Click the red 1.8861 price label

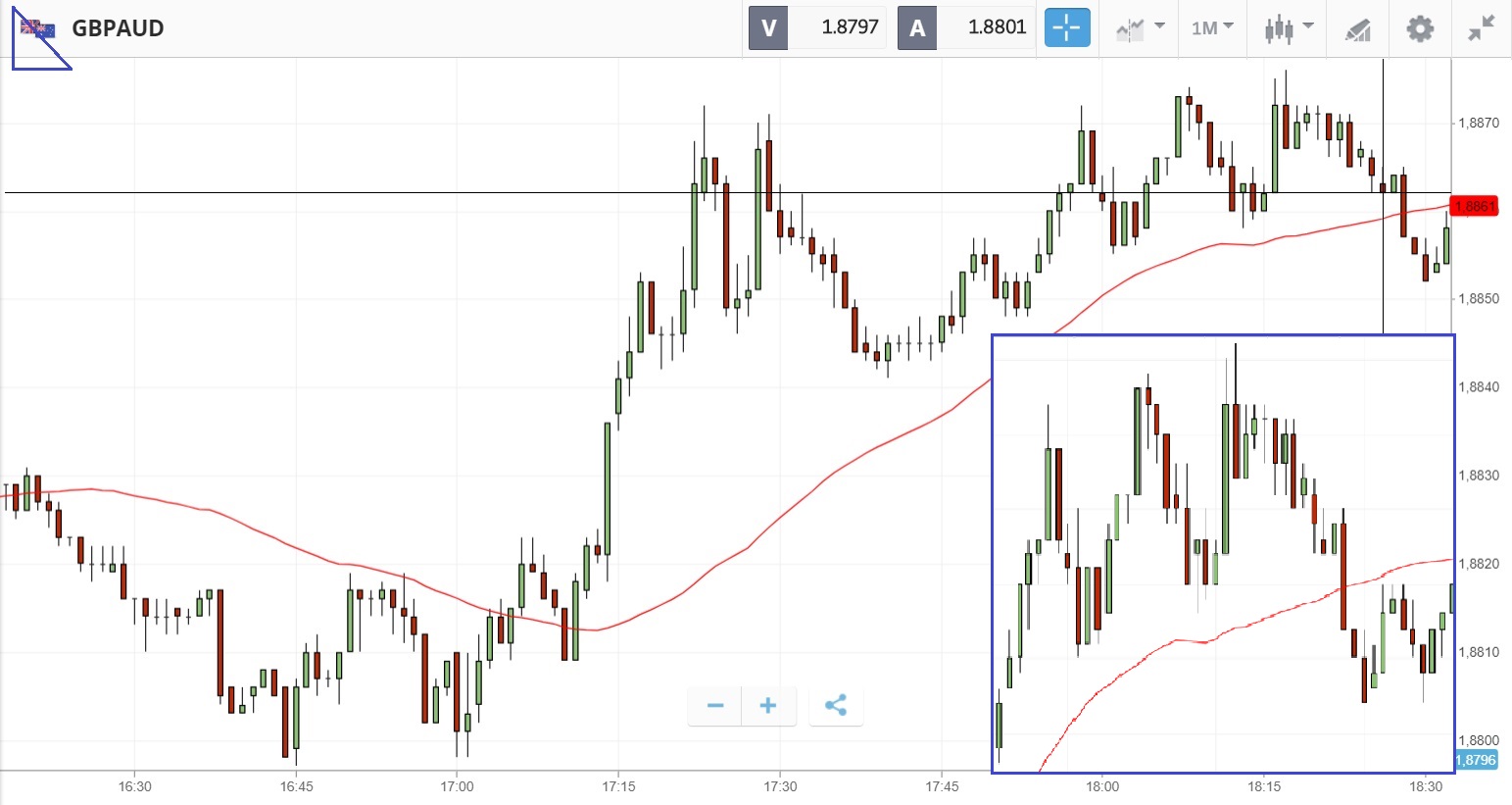(1475, 206)
